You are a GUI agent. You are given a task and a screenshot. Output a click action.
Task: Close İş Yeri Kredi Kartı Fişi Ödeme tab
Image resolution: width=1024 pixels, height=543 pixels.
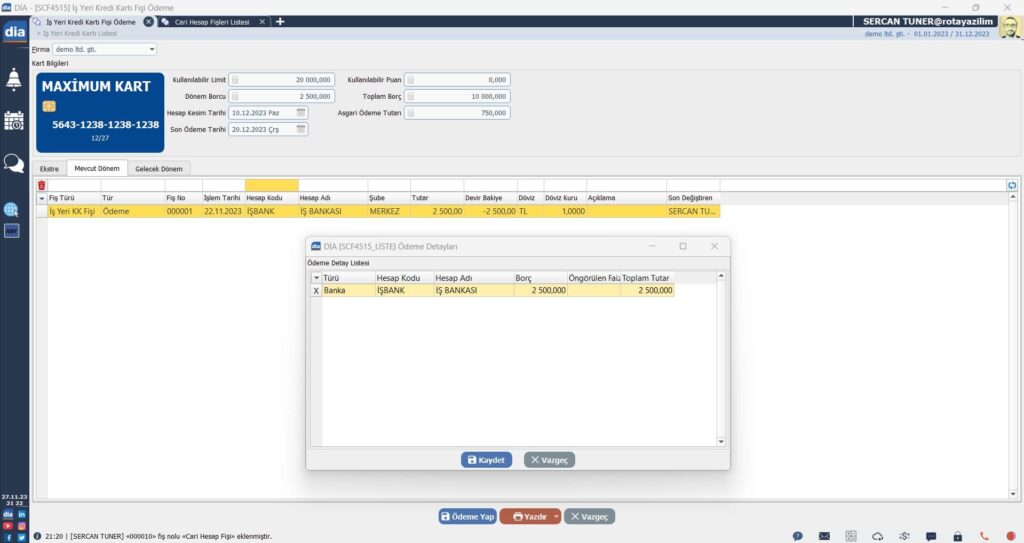click(x=148, y=22)
